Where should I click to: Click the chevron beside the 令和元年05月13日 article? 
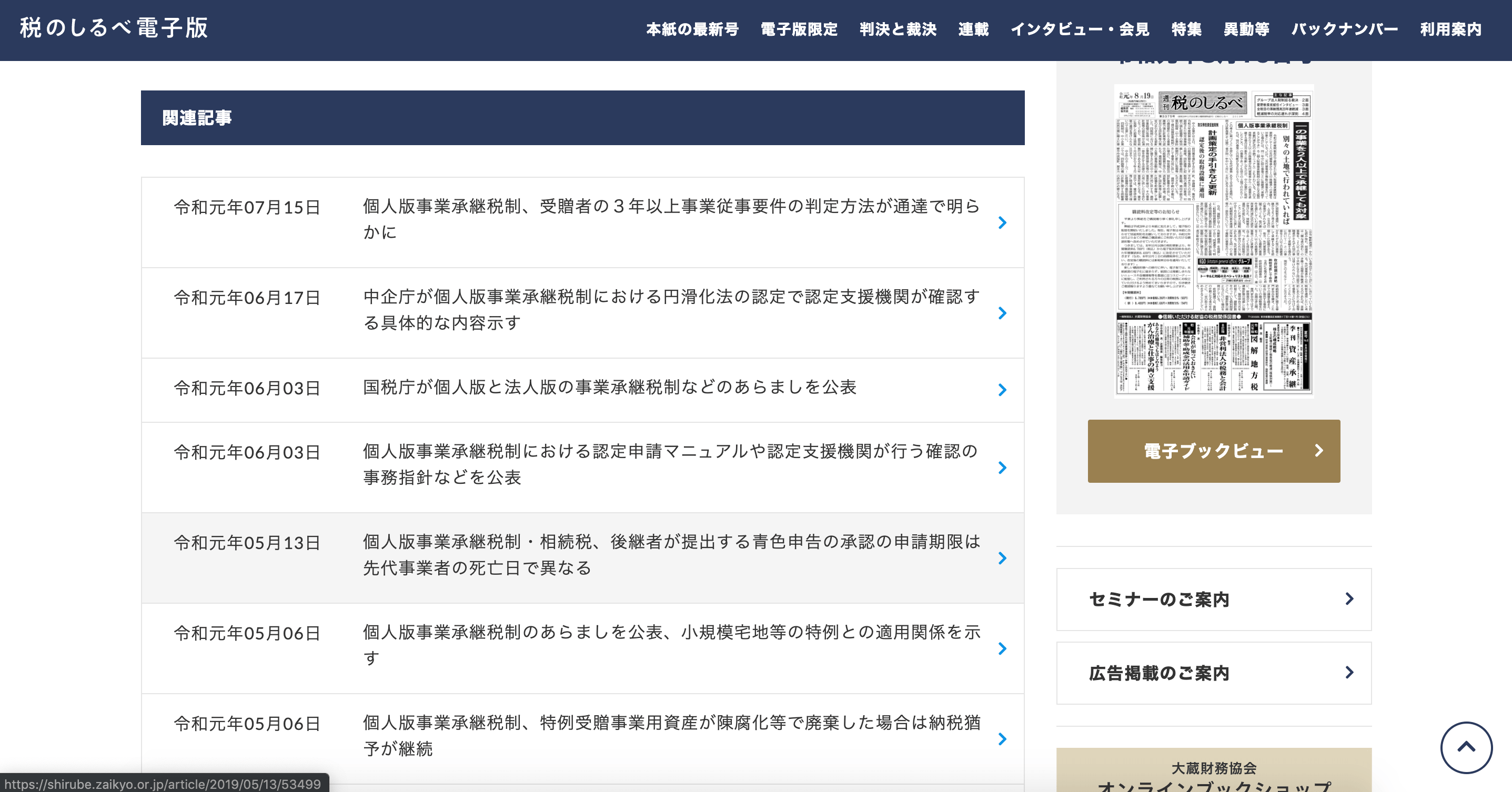point(1002,558)
